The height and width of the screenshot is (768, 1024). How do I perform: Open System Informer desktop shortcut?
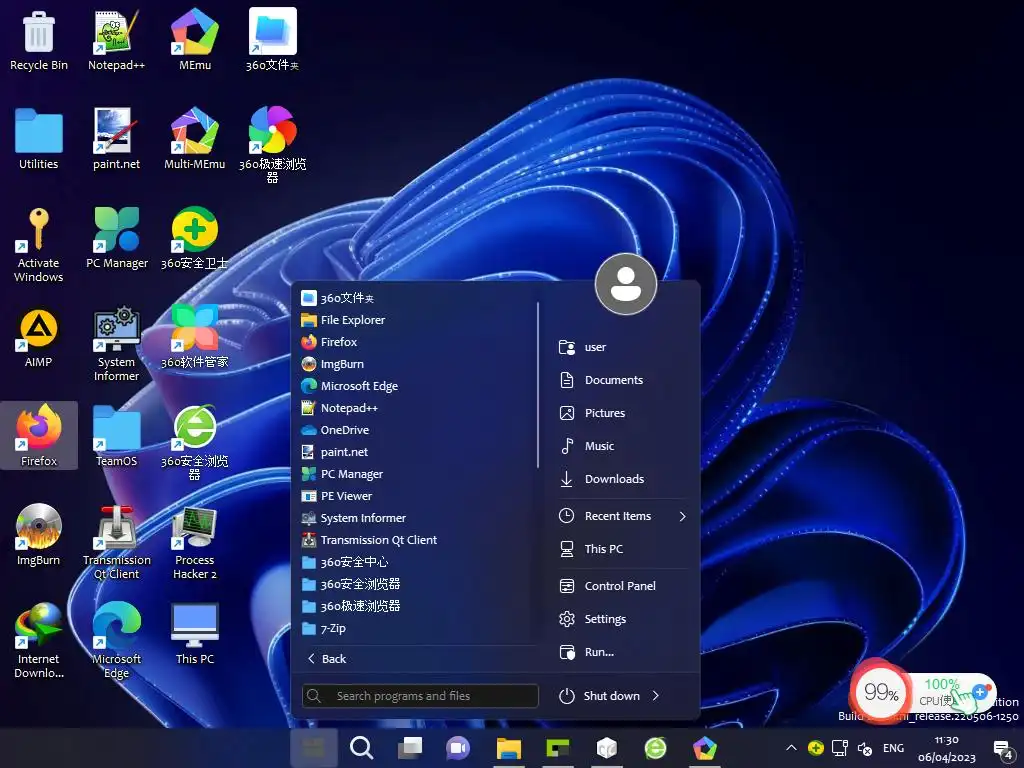[116, 344]
